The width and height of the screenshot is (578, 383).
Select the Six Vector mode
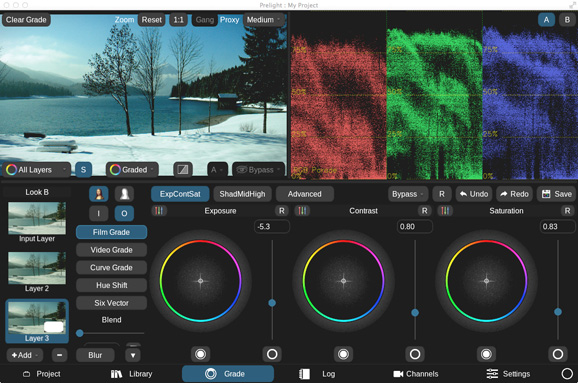111,303
